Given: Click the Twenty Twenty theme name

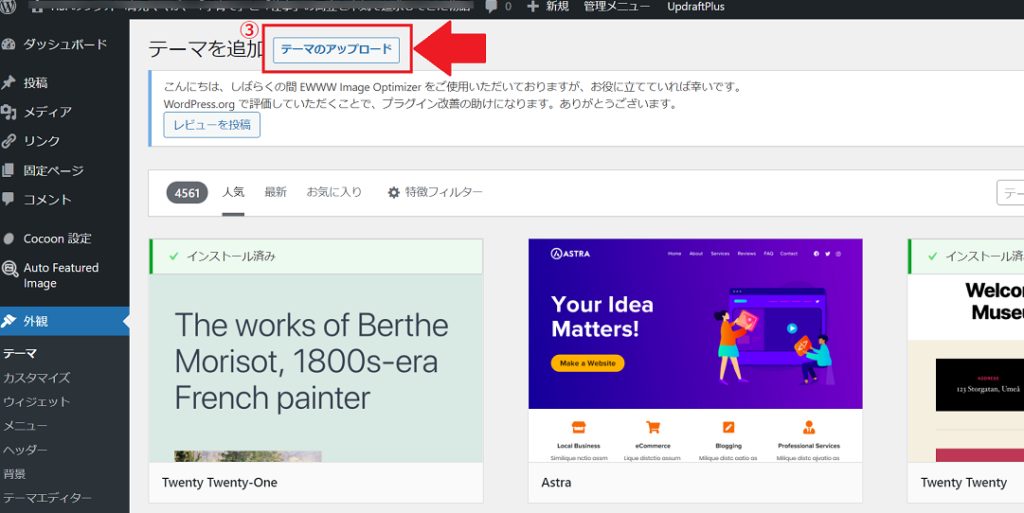Looking at the screenshot, I should [x=963, y=483].
